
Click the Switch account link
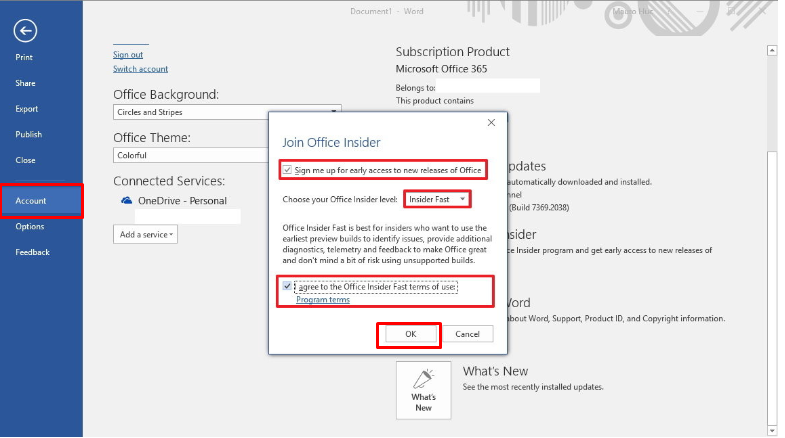coord(140,69)
